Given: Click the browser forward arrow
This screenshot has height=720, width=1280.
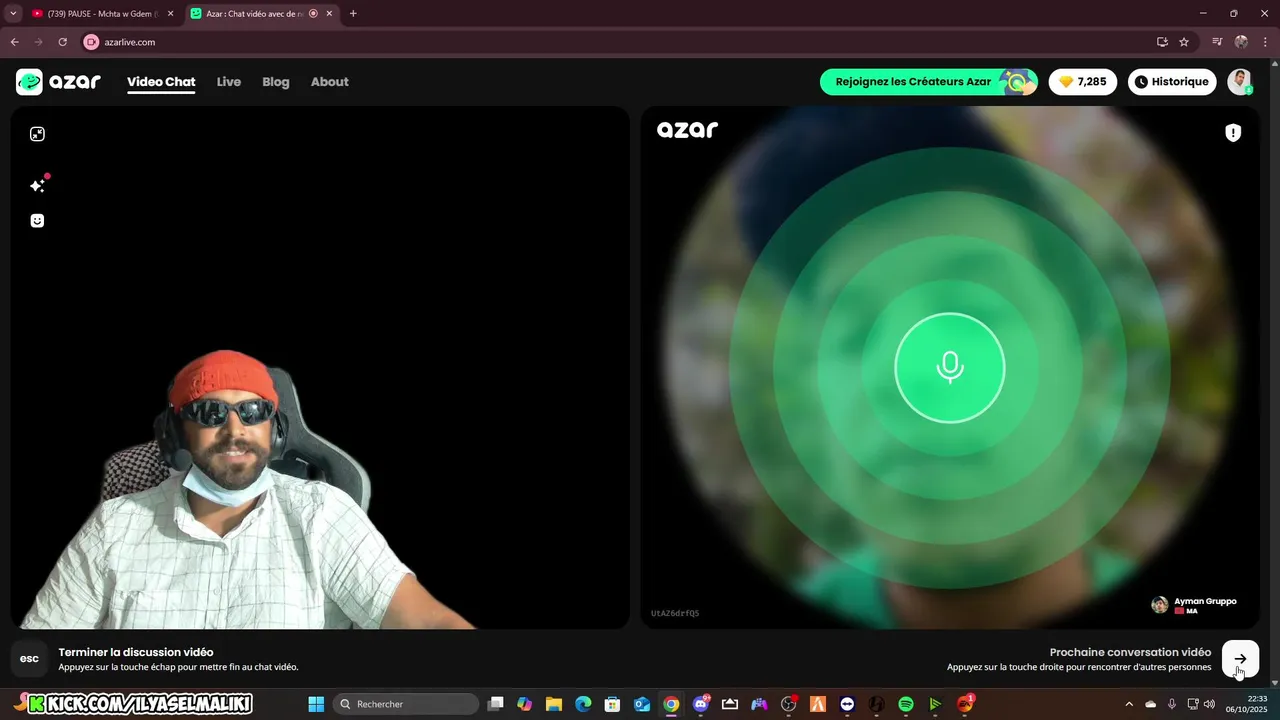Looking at the screenshot, I should [39, 42].
